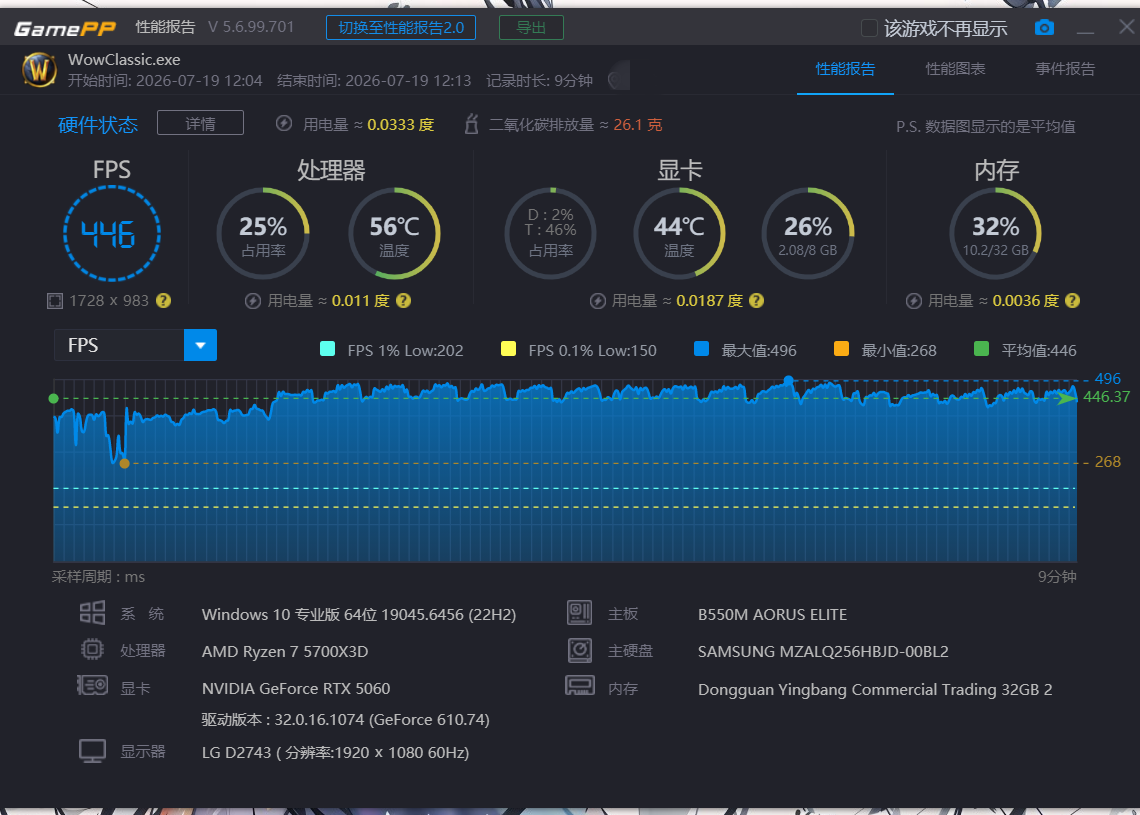Toggle the FPS 1% Low cyan legend swatch
Viewport: 1140px width, 815px height.
tap(327, 349)
